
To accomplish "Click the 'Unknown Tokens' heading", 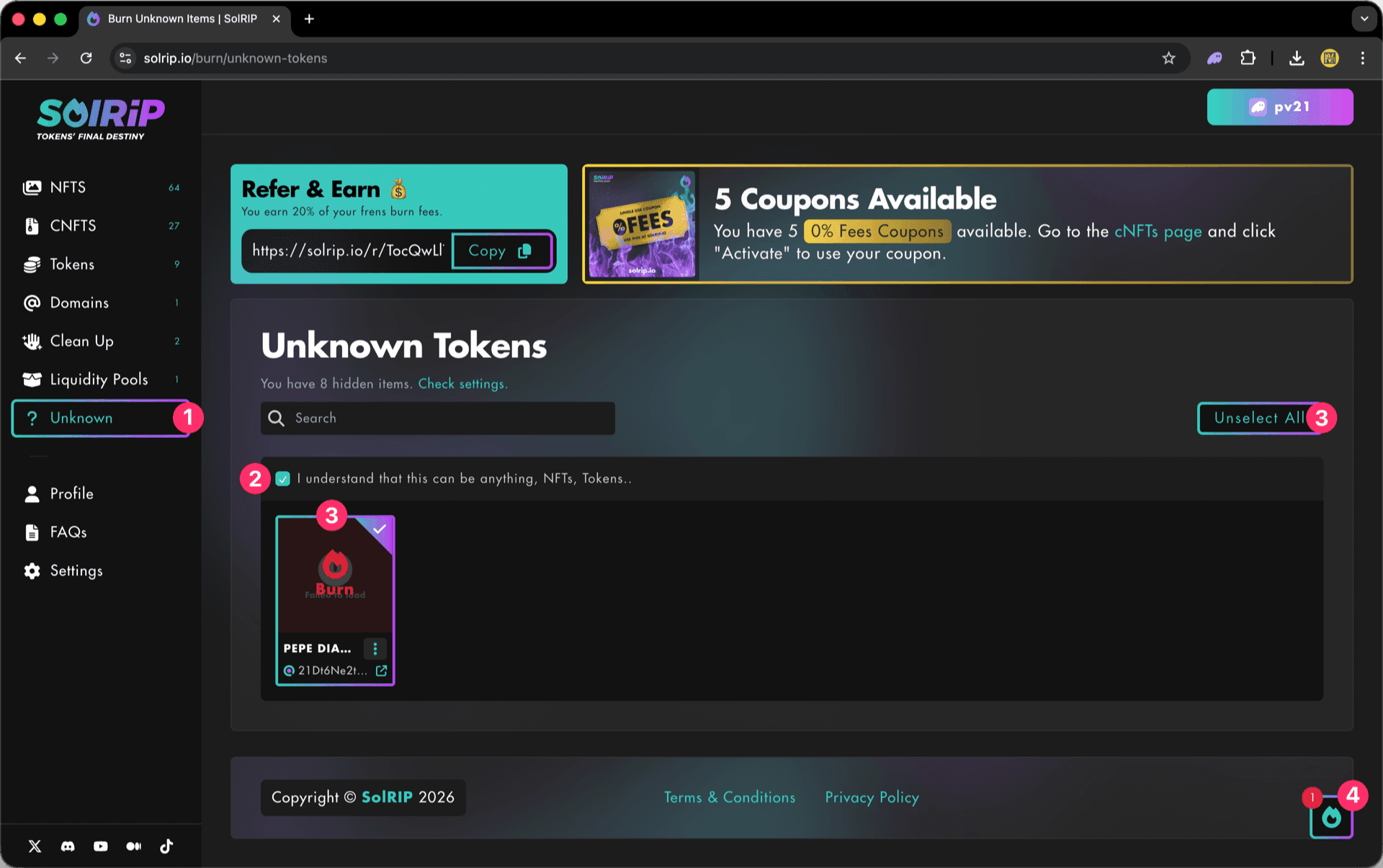I will pos(404,346).
